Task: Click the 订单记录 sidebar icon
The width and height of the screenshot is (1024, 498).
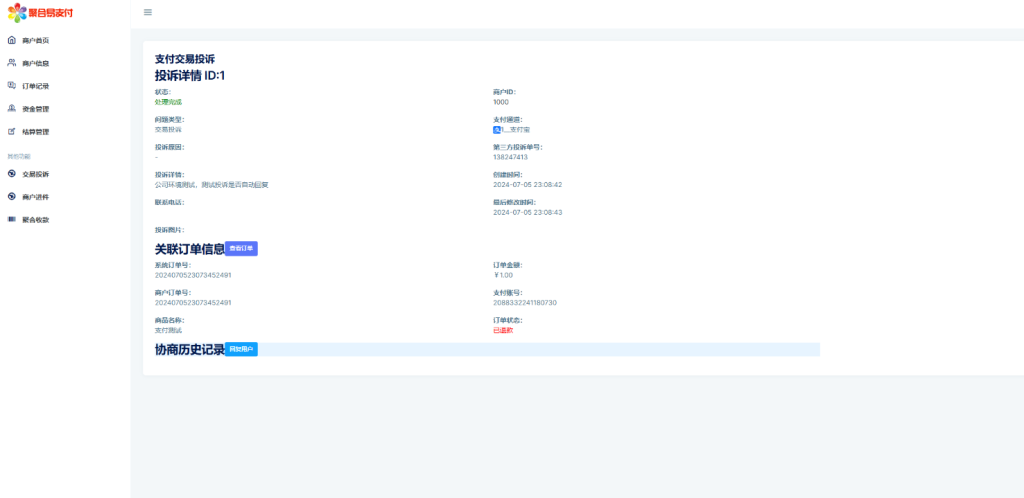Action: click(x=12, y=86)
